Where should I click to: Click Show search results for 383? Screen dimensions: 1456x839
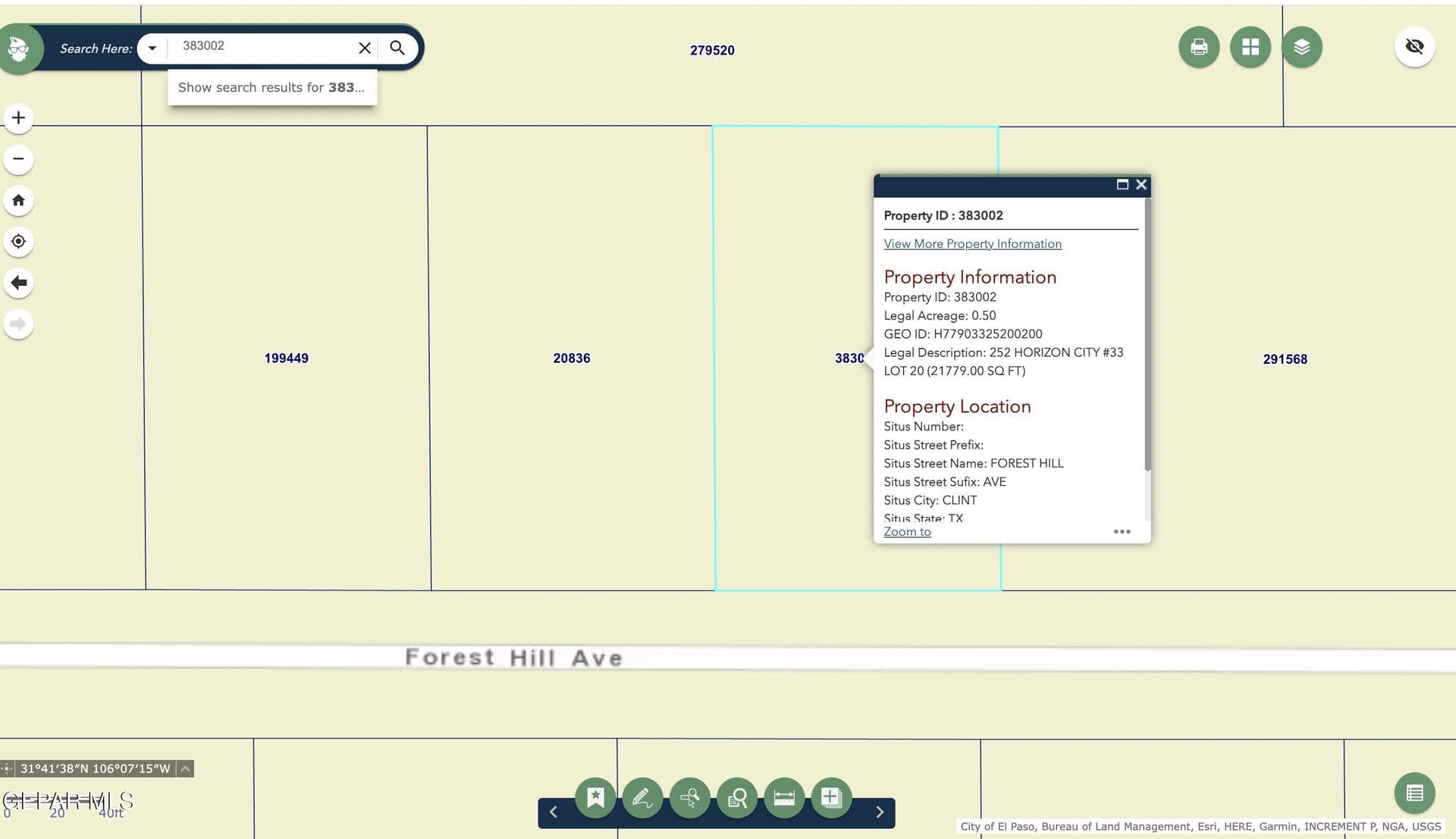pos(271,87)
